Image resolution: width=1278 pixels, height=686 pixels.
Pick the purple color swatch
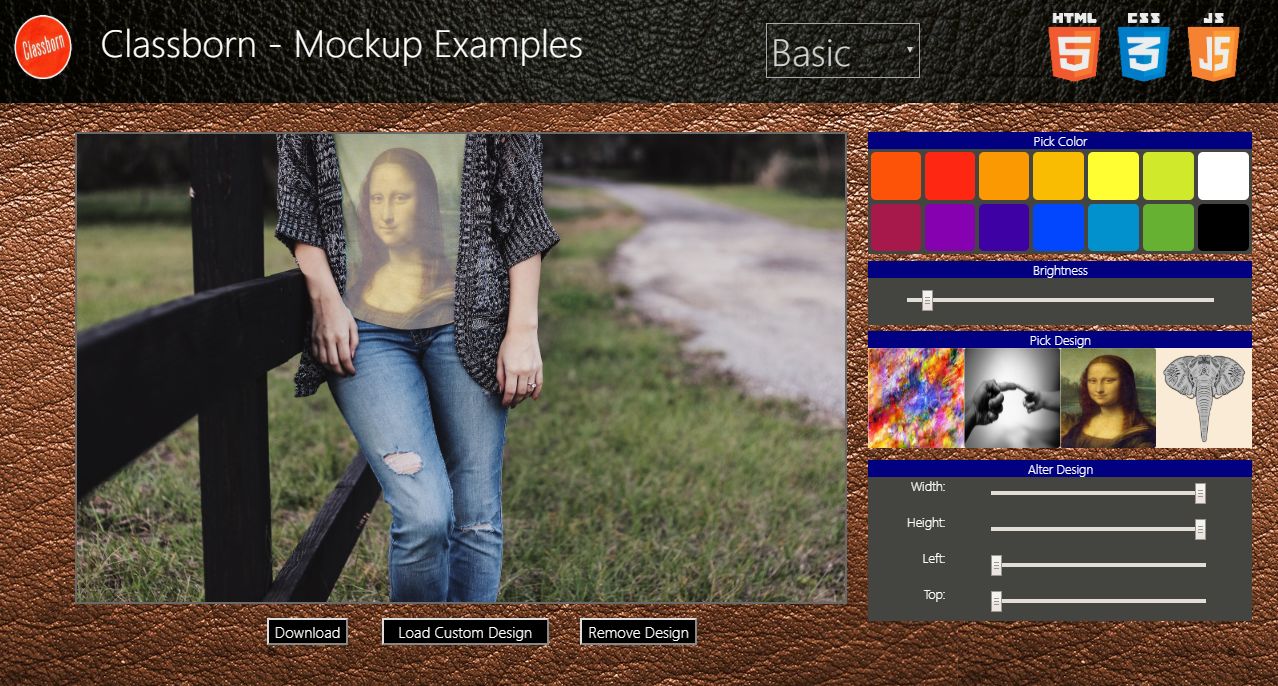950,227
